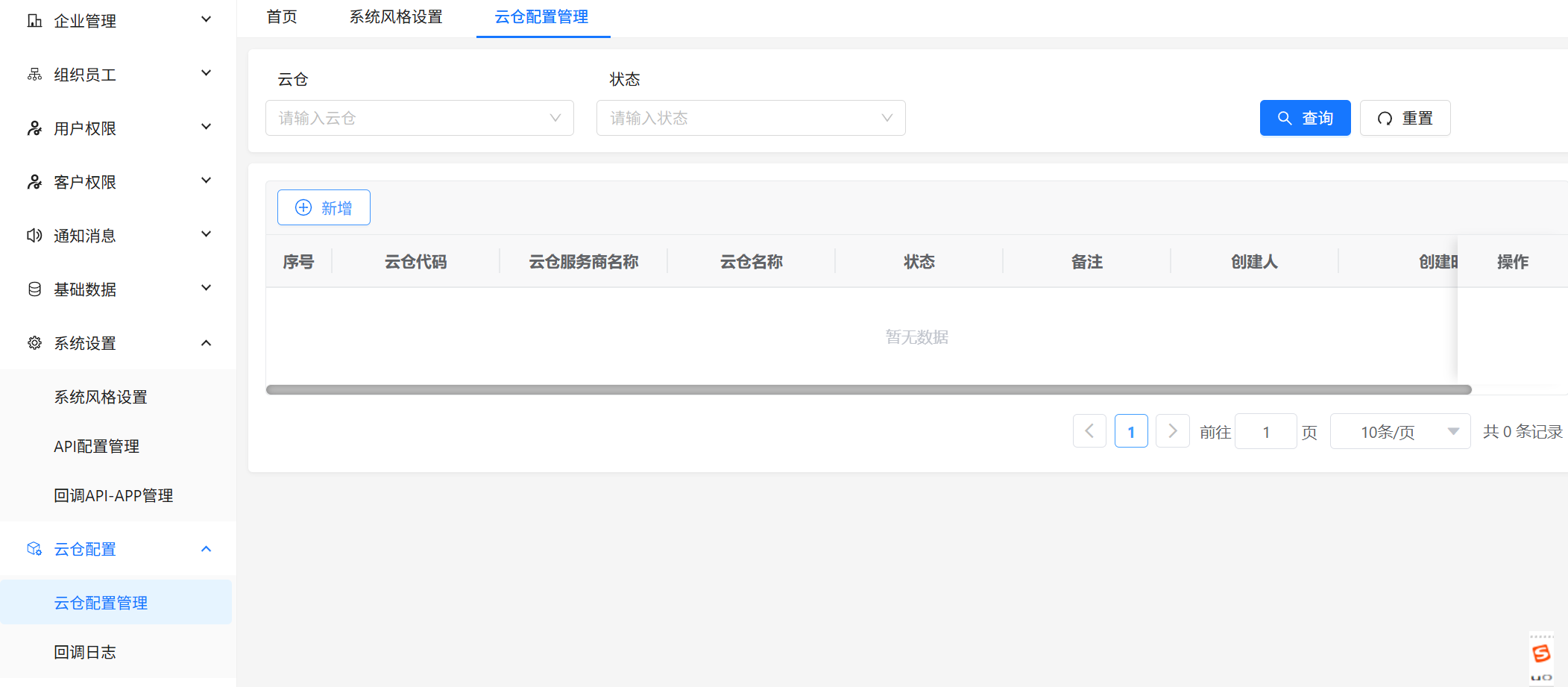Click the 云仓配置 cube icon
The height and width of the screenshot is (687, 1568).
click(34, 549)
